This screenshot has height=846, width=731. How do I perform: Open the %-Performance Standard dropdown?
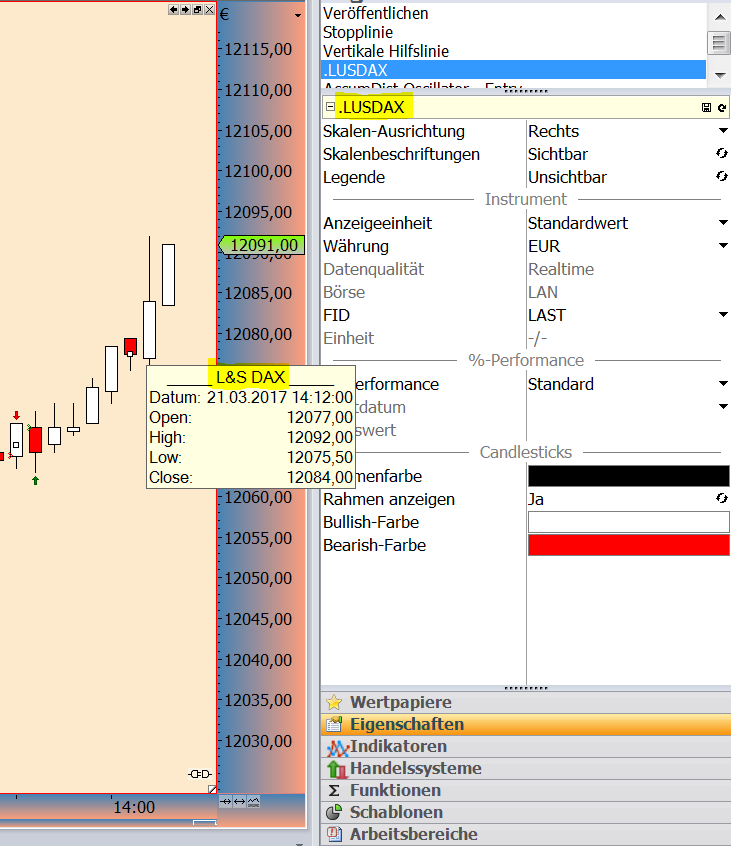click(x=723, y=384)
